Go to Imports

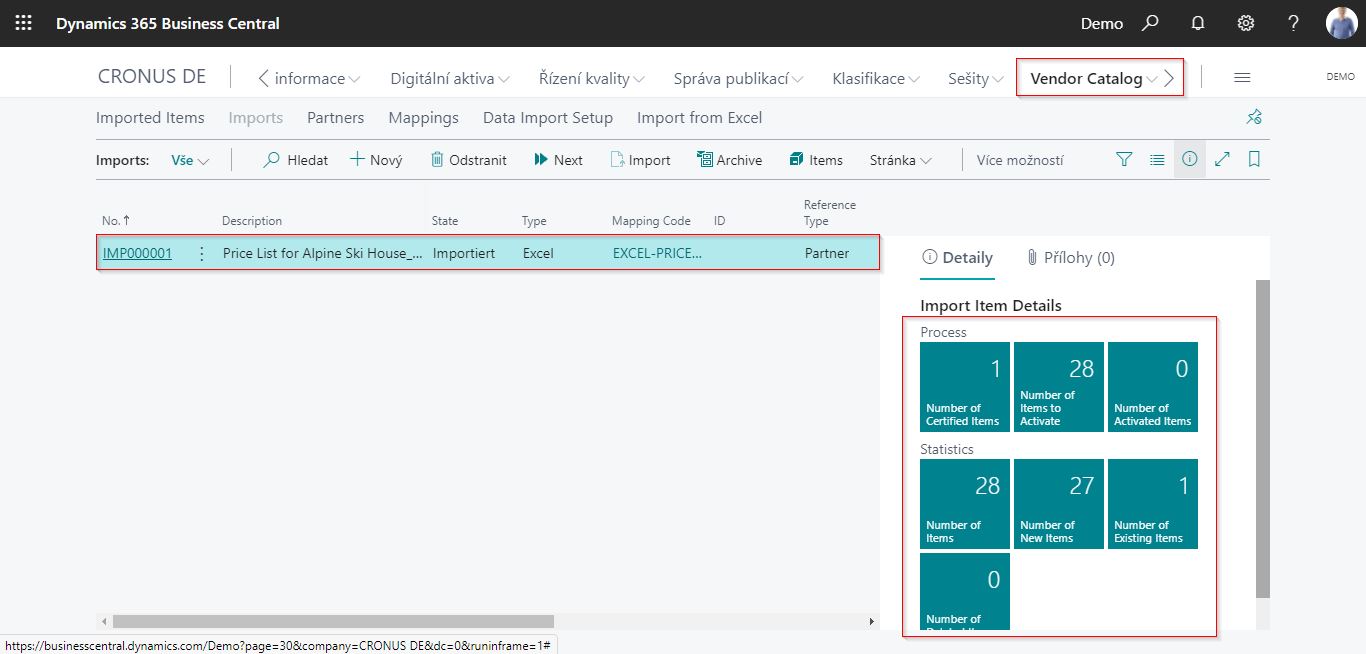pos(256,118)
